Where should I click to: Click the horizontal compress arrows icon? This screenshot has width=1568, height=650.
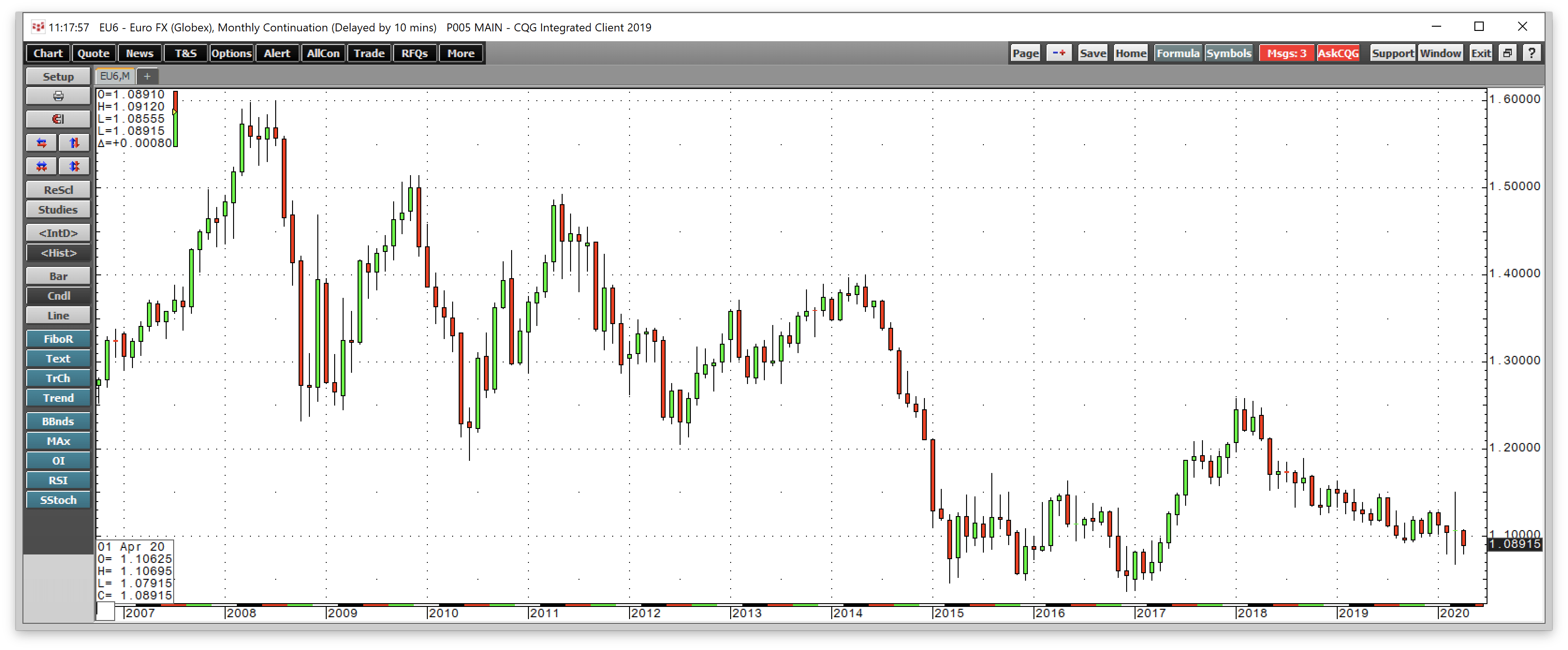tap(41, 166)
